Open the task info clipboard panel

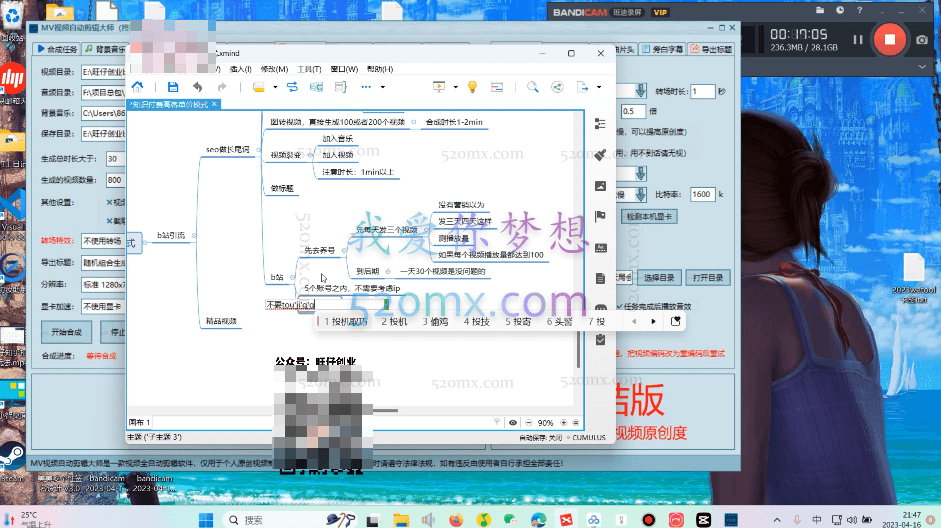pyautogui.click(x=600, y=340)
